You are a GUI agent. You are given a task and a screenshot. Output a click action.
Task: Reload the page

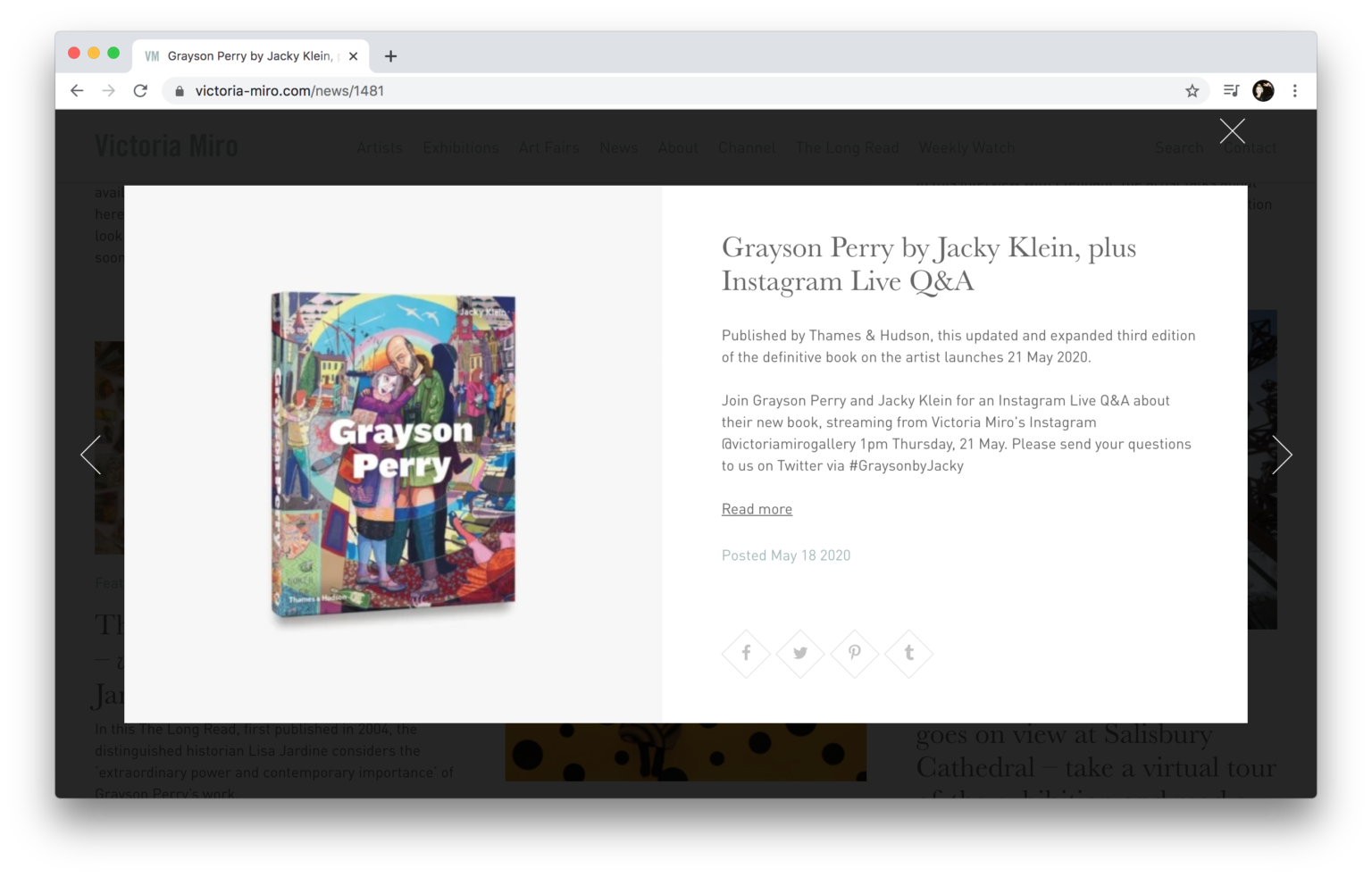coord(140,90)
